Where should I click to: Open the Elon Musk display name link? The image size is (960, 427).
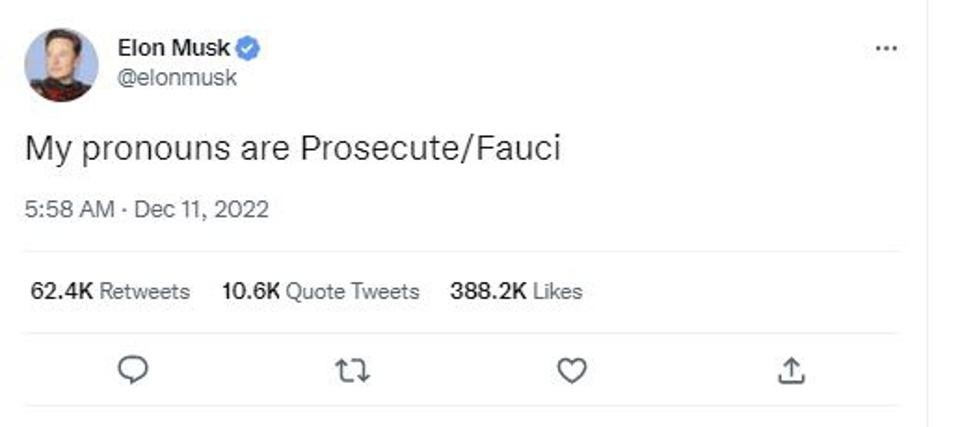(174, 47)
